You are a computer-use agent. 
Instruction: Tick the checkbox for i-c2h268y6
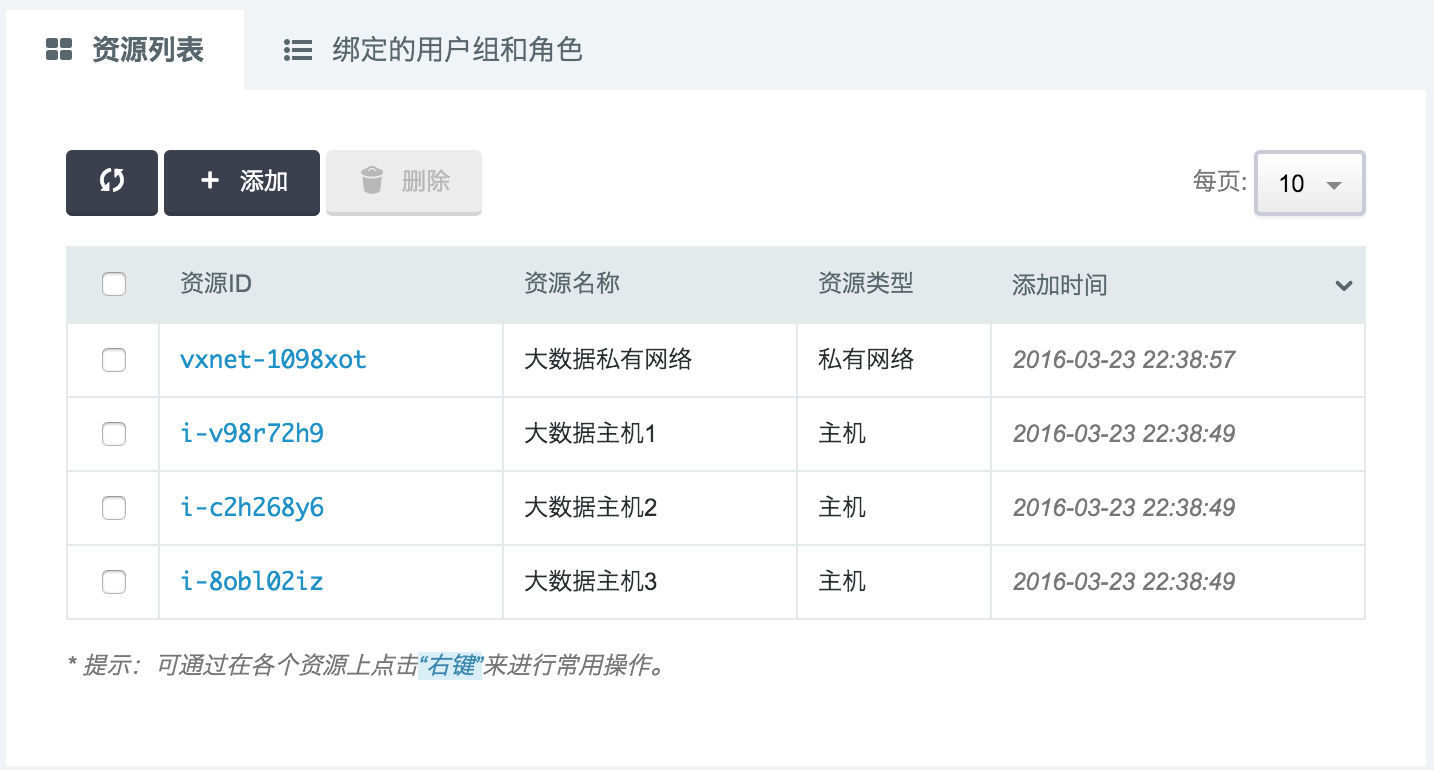coord(114,508)
